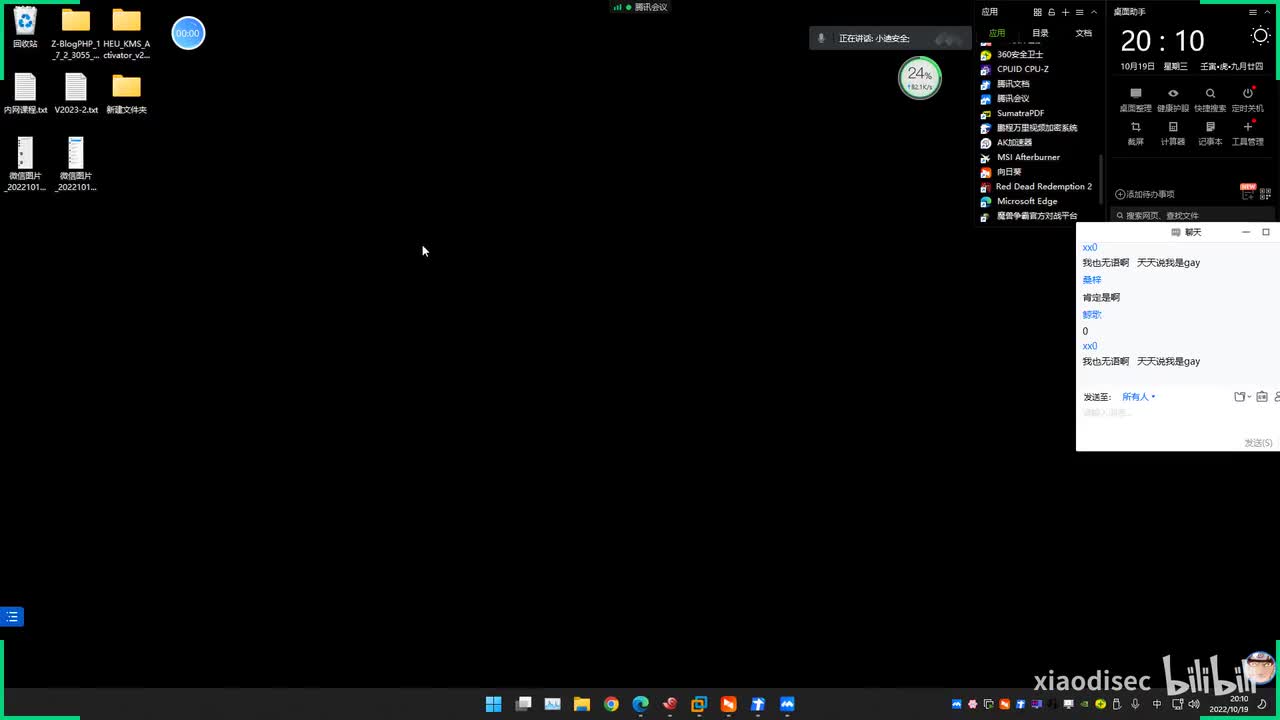
Task: Open AK加速器 from the app list
Action: 1006,142
